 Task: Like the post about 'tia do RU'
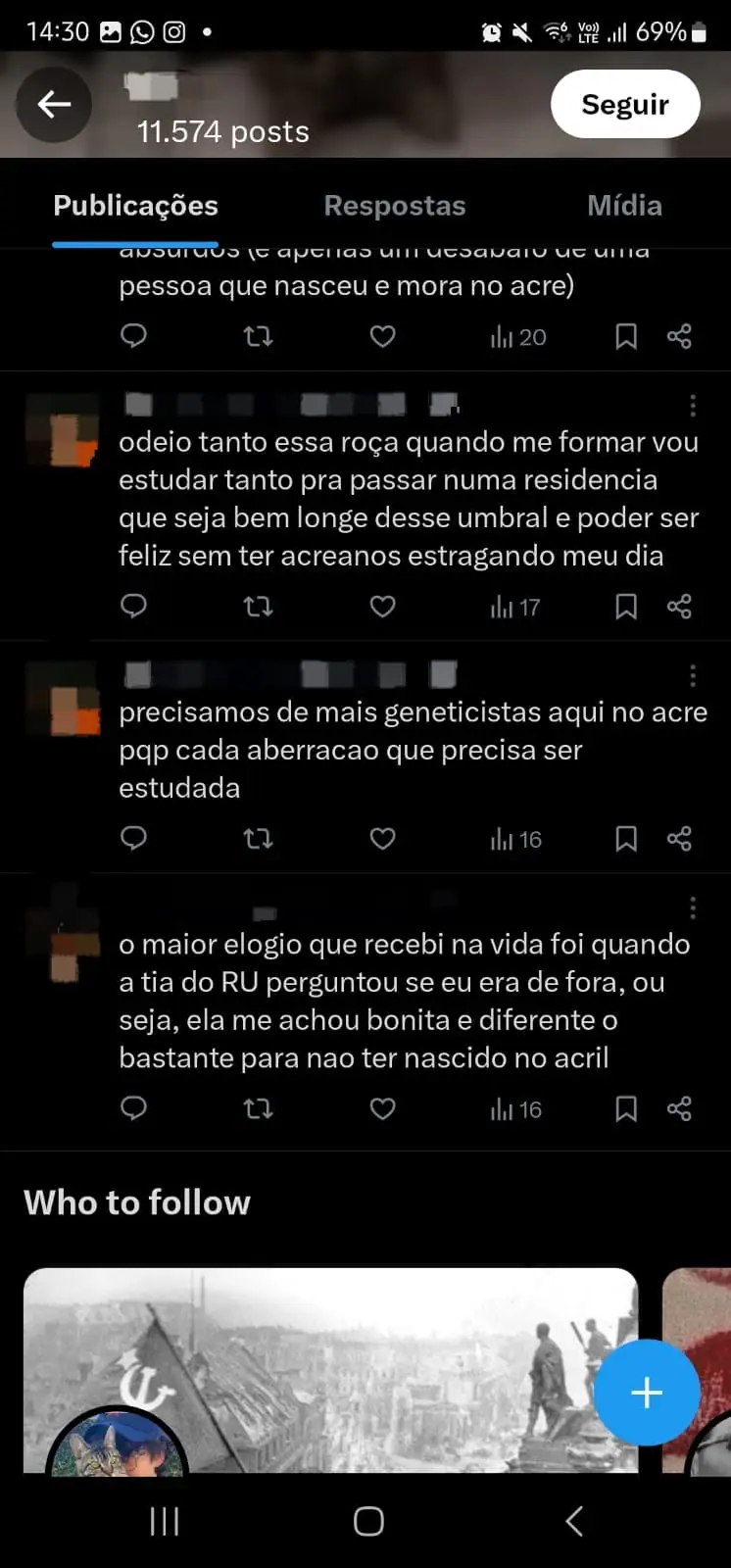(382, 1109)
